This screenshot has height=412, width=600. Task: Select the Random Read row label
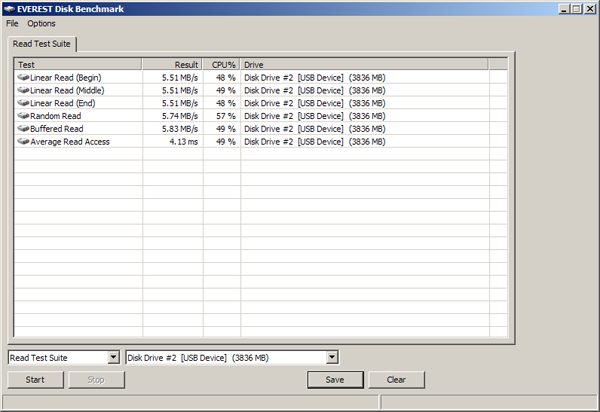tap(55, 116)
